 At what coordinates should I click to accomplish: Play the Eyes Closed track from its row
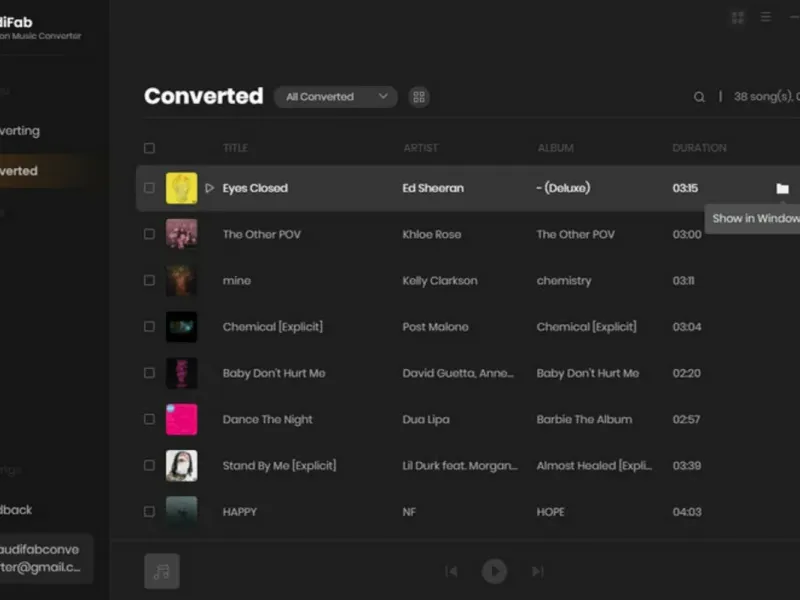point(209,188)
